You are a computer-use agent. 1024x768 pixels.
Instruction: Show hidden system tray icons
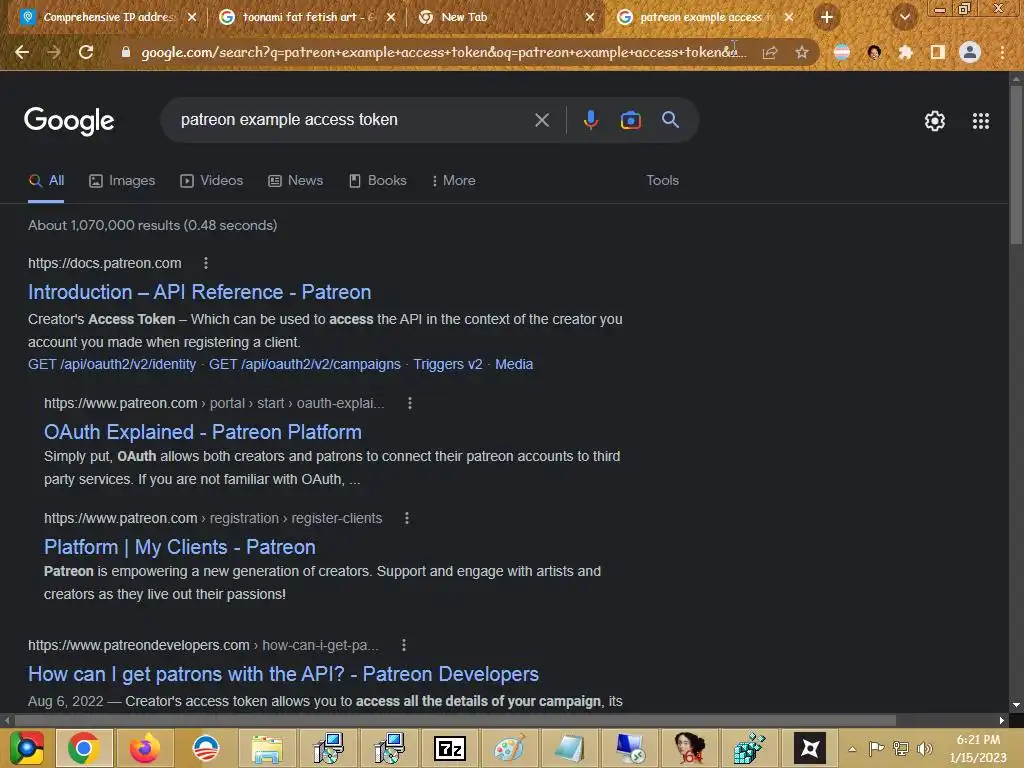coord(852,749)
